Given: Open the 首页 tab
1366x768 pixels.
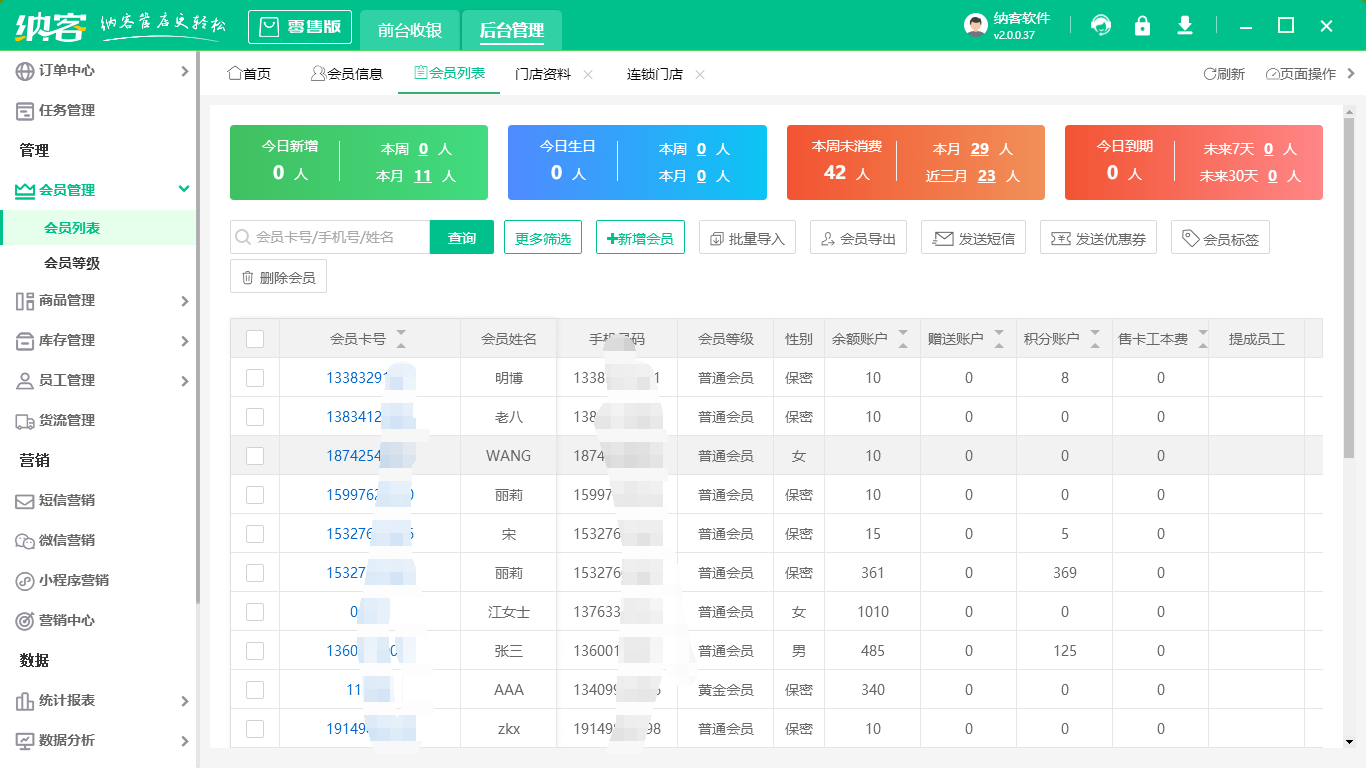Looking at the screenshot, I should pos(249,74).
